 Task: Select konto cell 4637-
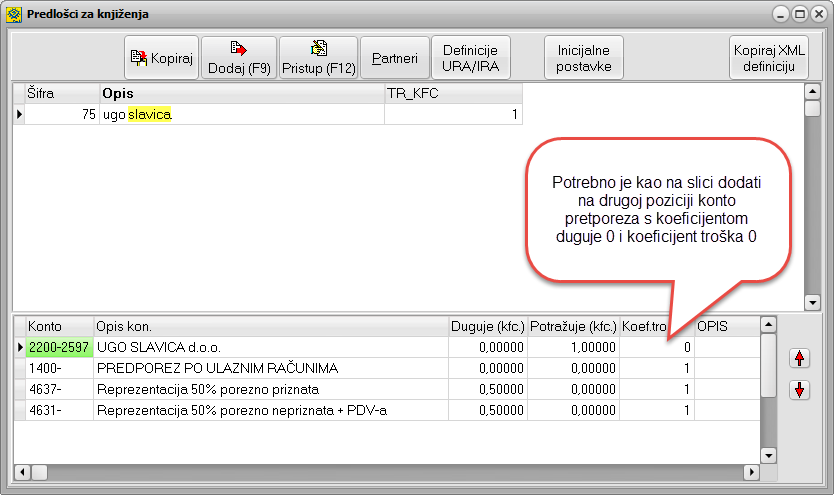pyautogui.click(x=59, y=389)
